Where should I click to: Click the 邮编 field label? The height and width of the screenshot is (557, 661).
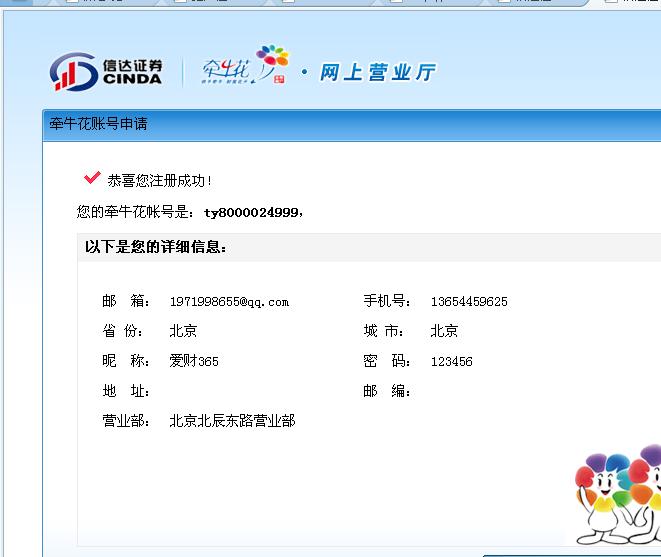[x=387, y=391]
